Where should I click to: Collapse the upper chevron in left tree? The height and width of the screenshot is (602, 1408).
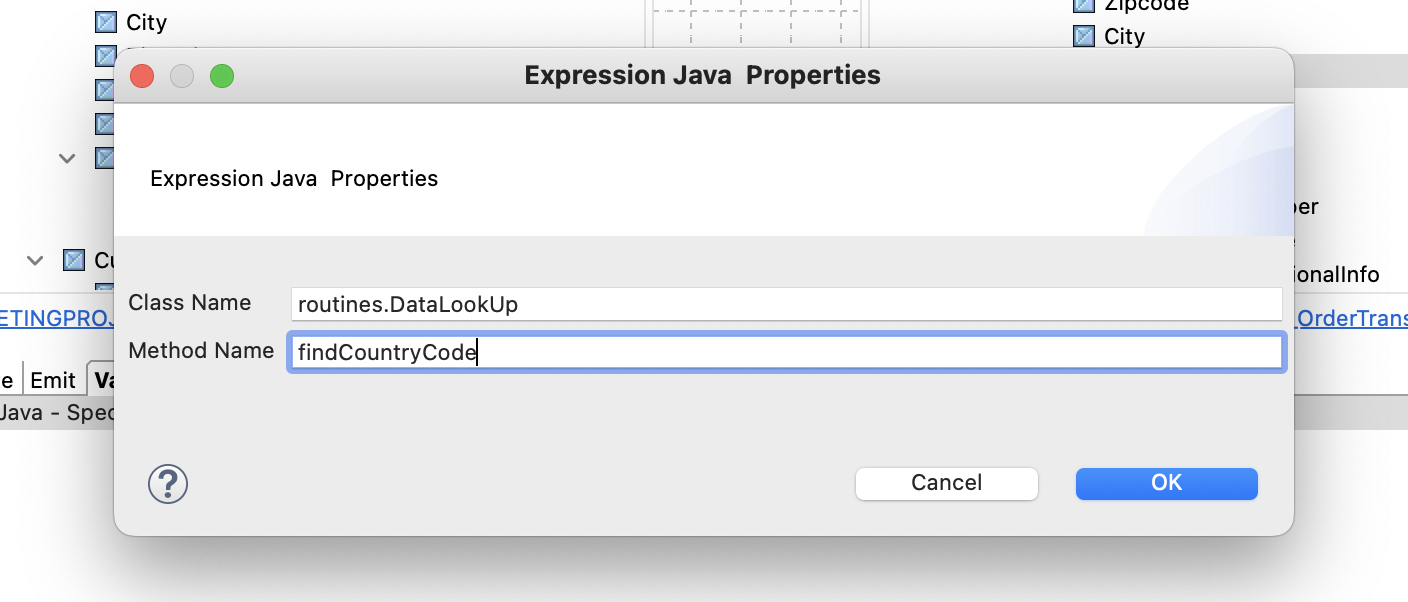67,158
